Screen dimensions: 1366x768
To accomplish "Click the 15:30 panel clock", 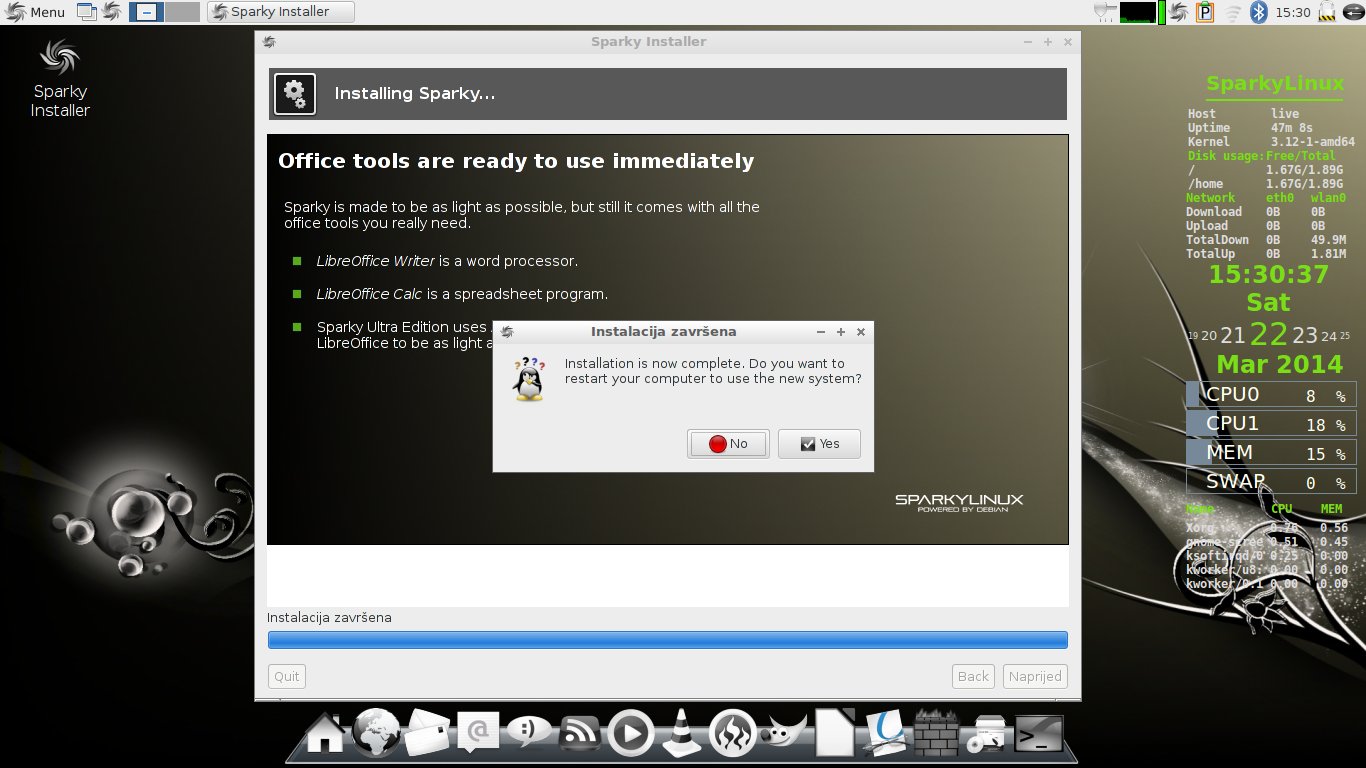I will point(1293,12).
